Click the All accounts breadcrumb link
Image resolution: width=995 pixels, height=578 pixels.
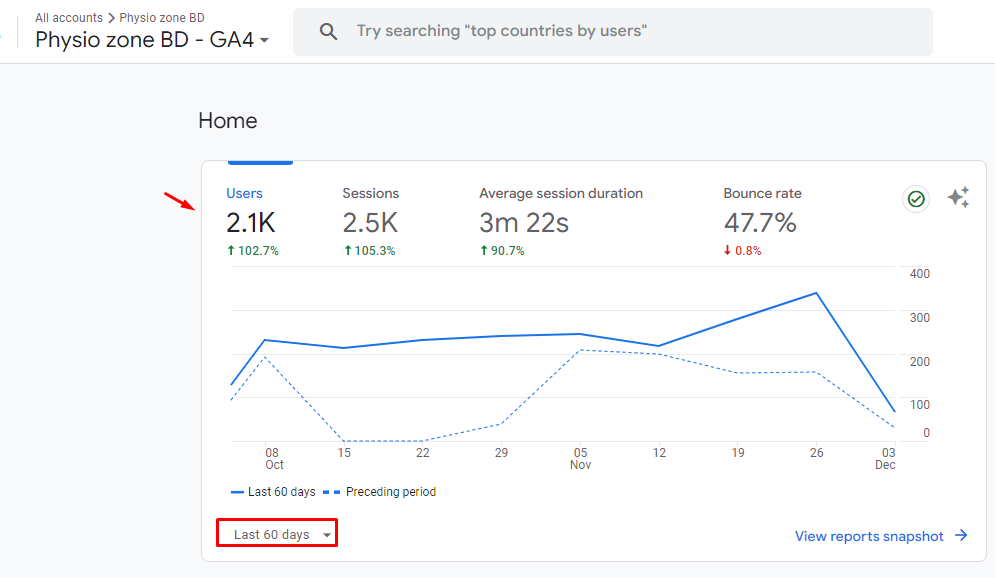69,18
